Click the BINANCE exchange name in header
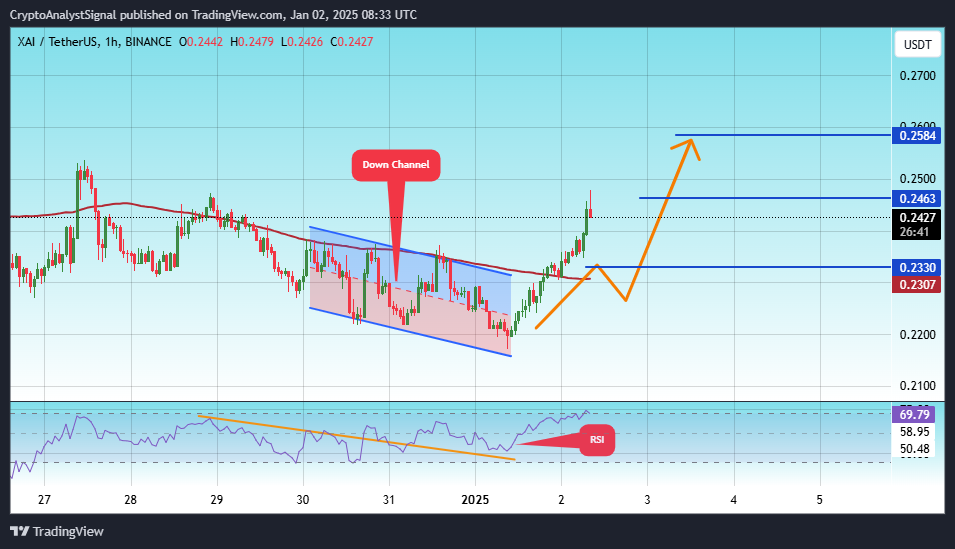Image resolution: width=955 pixels, height=549 pixels. click(148, 42)
